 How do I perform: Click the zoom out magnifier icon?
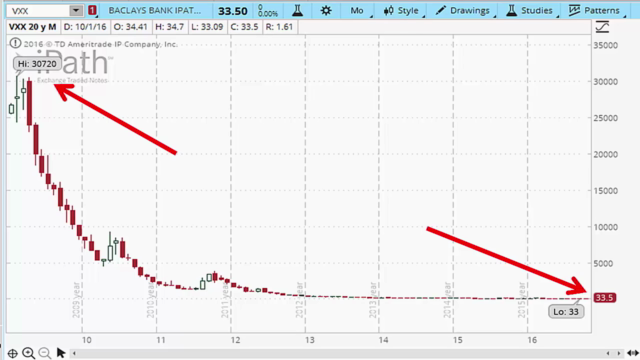[44, 353]
